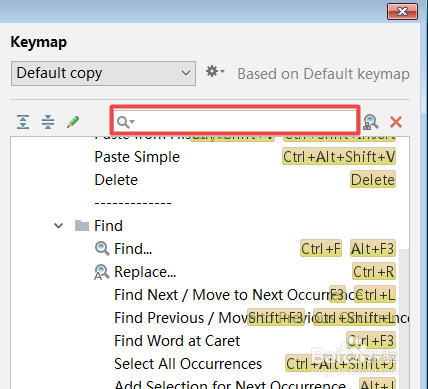The image size is (428, 389).
Task: Click the Collapse All icon
Action: click(48, 122)
